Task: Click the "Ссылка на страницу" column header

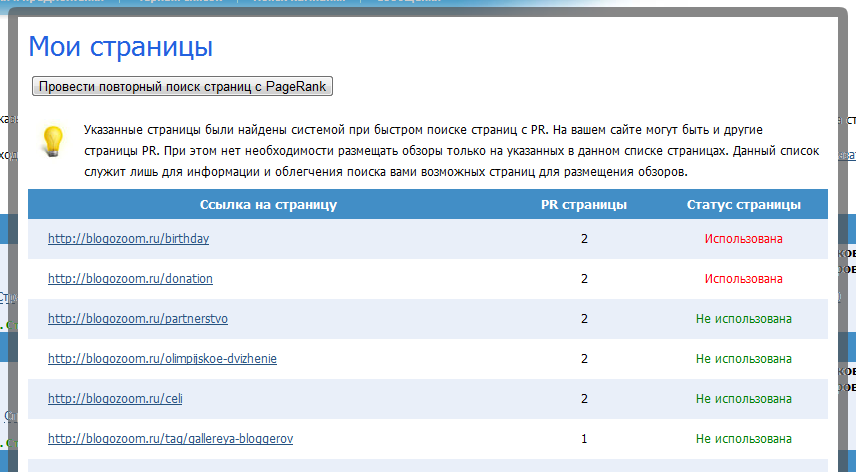Action: click(x=268, y=205)
